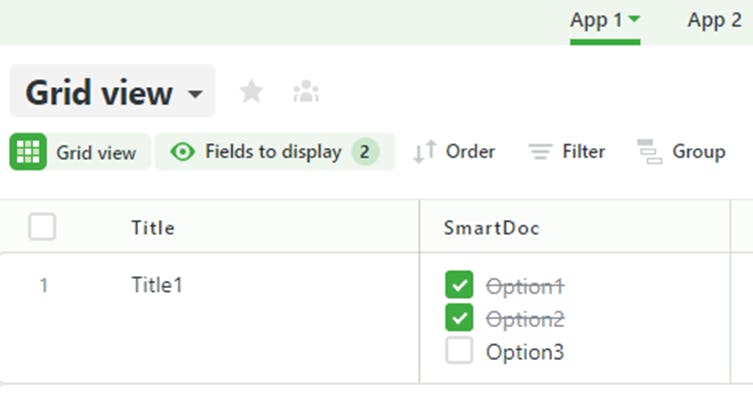Expand the Grid view title dropdown

point(195,93)
